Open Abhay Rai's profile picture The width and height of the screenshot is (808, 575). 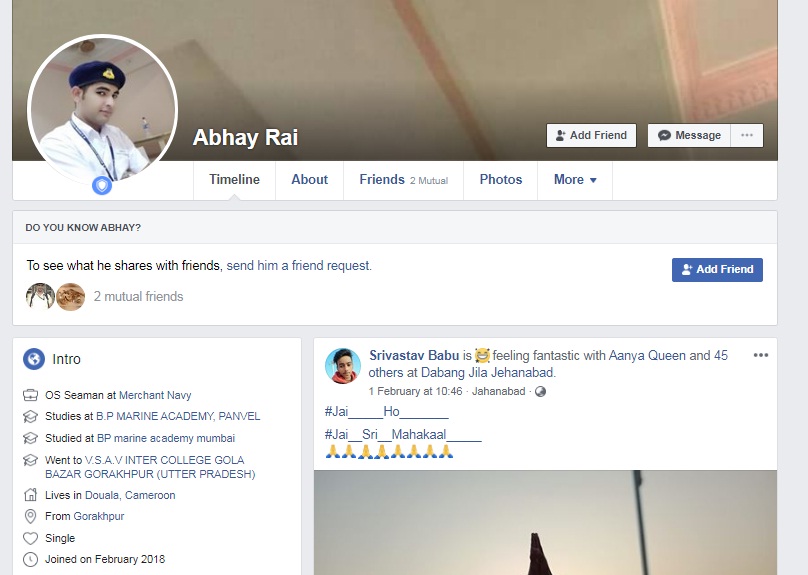click(103, 109)
